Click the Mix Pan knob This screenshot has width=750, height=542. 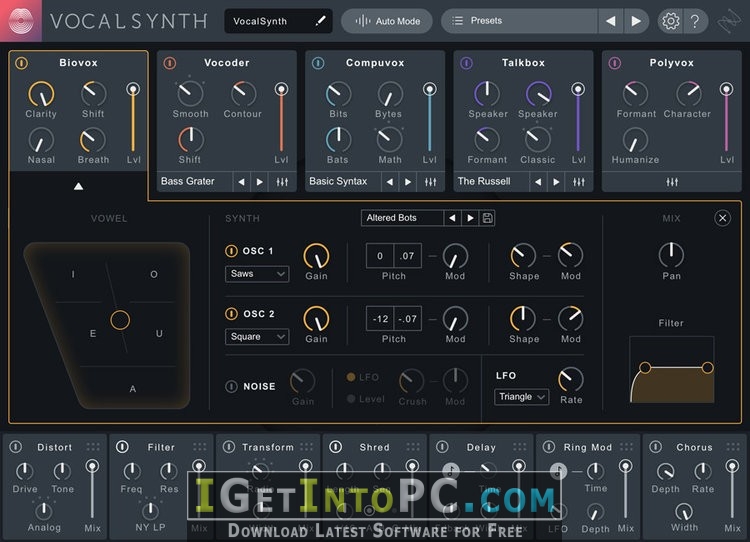point(671,255)
